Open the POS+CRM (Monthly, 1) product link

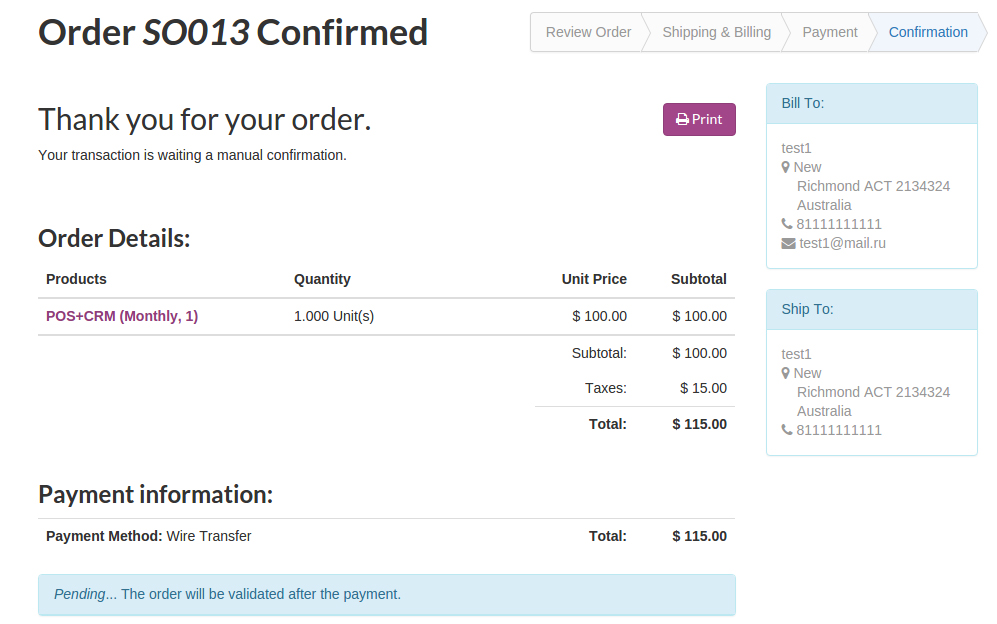point(122,316)
